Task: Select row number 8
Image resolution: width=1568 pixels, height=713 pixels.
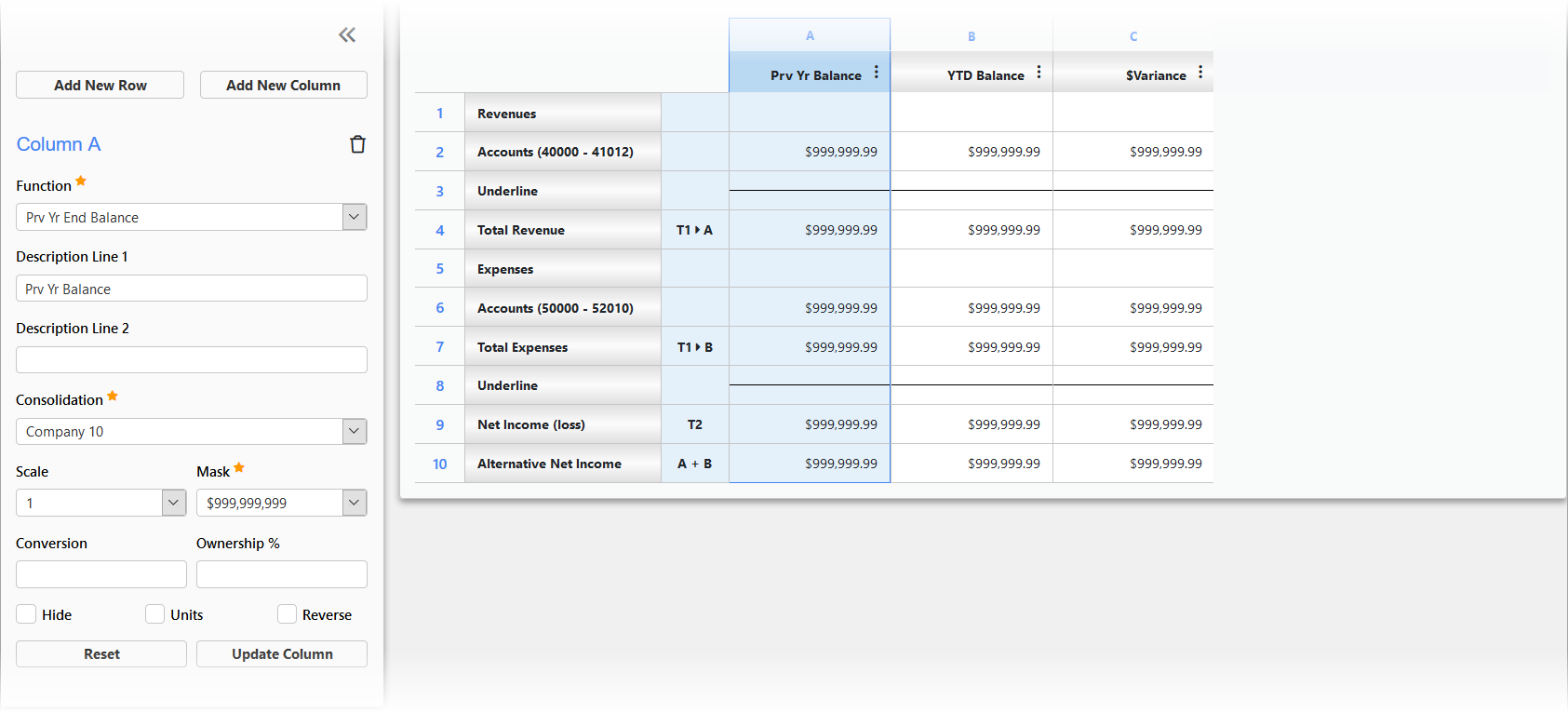Action: click(x=440, y=385)
